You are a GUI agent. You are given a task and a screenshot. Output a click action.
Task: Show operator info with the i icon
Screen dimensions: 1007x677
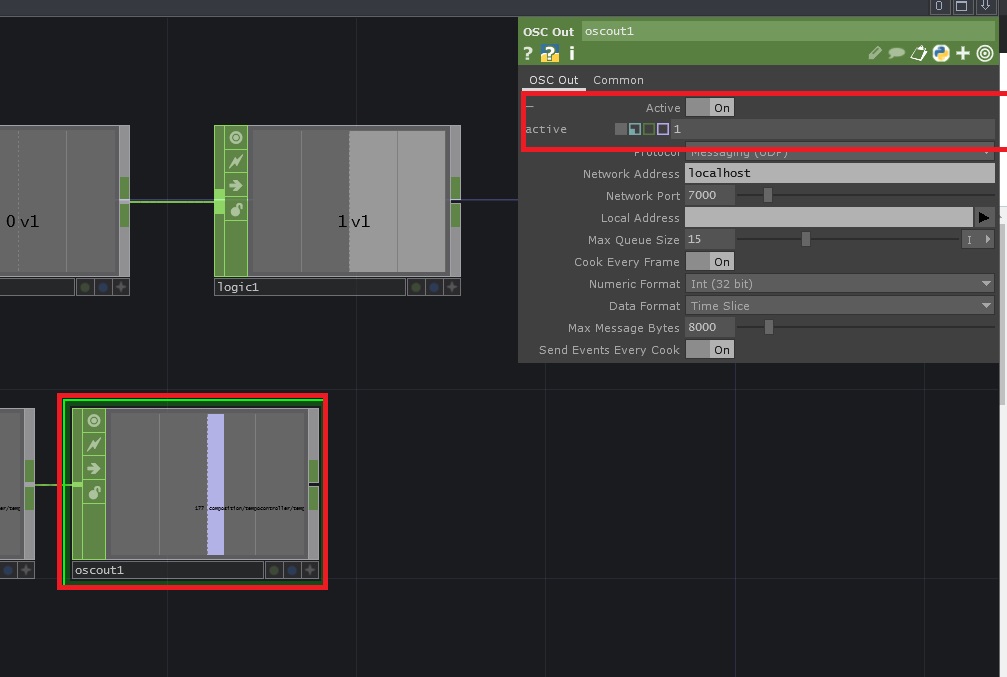(572, 53)
